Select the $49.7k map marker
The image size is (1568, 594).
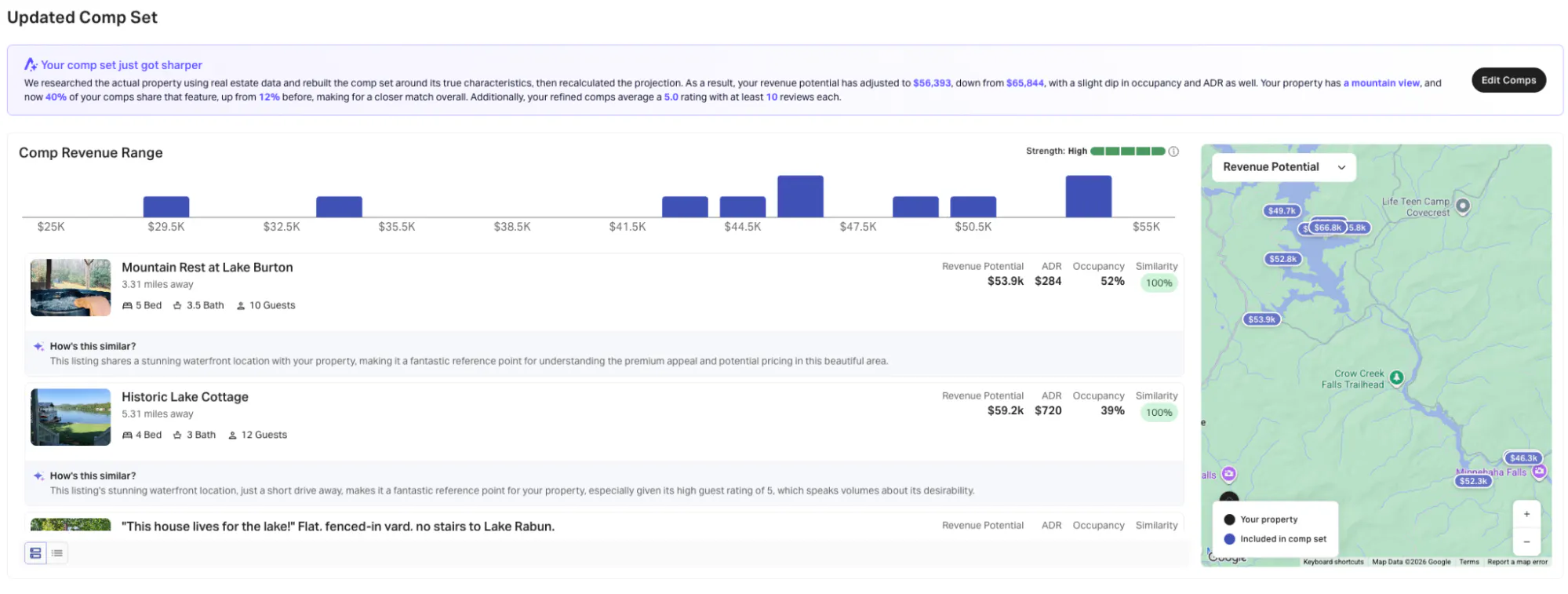[1282, 211]
